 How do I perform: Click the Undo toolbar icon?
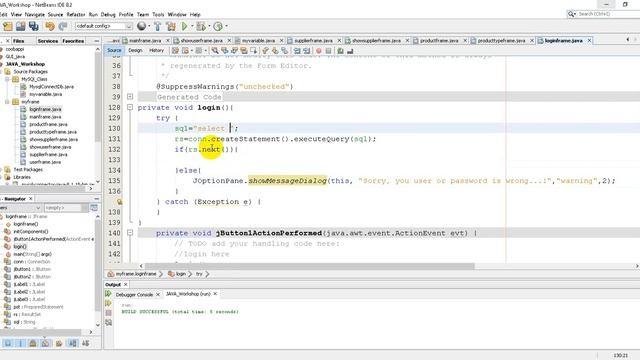point(50,26)
